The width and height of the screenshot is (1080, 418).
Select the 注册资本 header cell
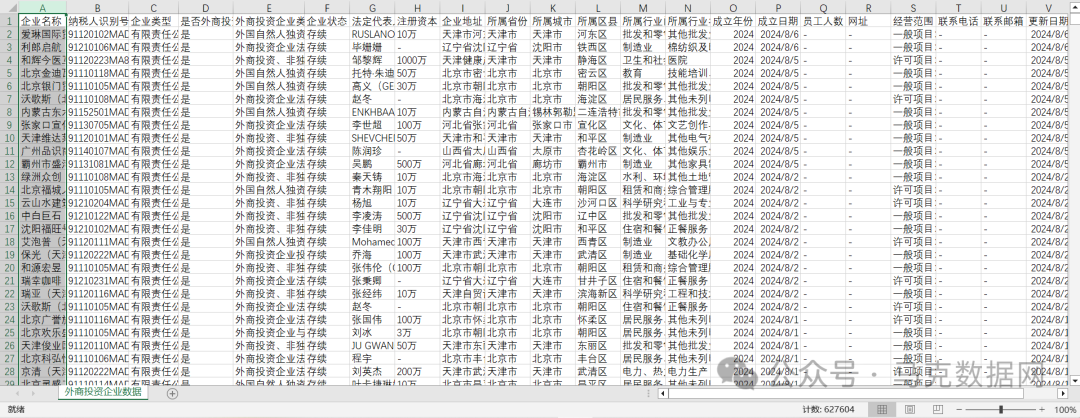417,21
